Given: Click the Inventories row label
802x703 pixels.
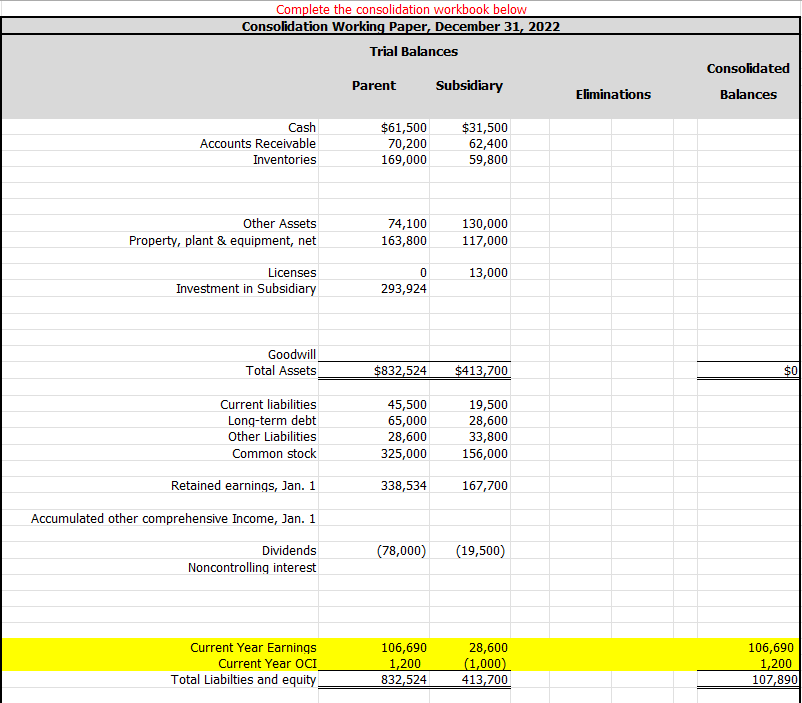Looking at the screenshot, I should point(284,160).
